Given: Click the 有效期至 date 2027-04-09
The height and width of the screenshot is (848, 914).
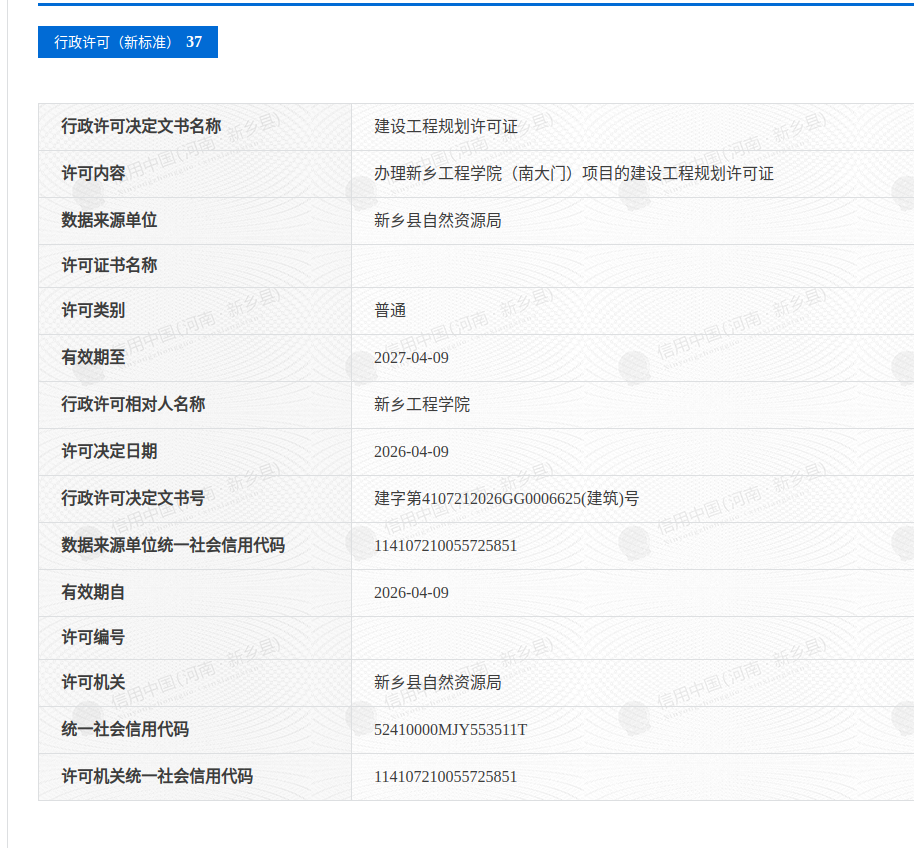Looking at the screenshot, I should pyautogui.click(x=411, y=358).
